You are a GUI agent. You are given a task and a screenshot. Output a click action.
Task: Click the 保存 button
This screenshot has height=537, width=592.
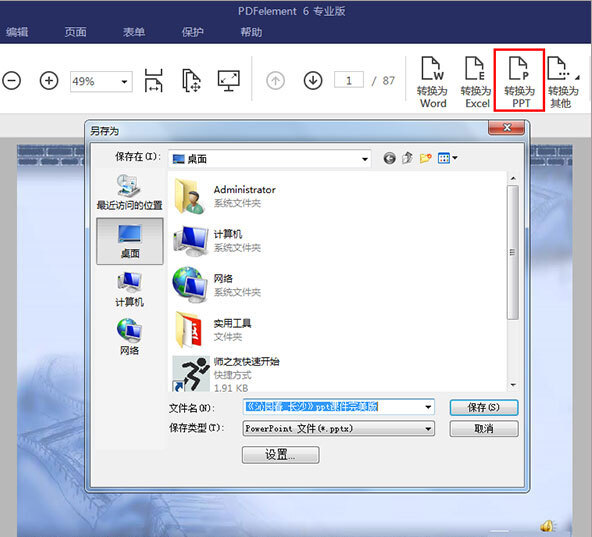[x=484, y=407]
